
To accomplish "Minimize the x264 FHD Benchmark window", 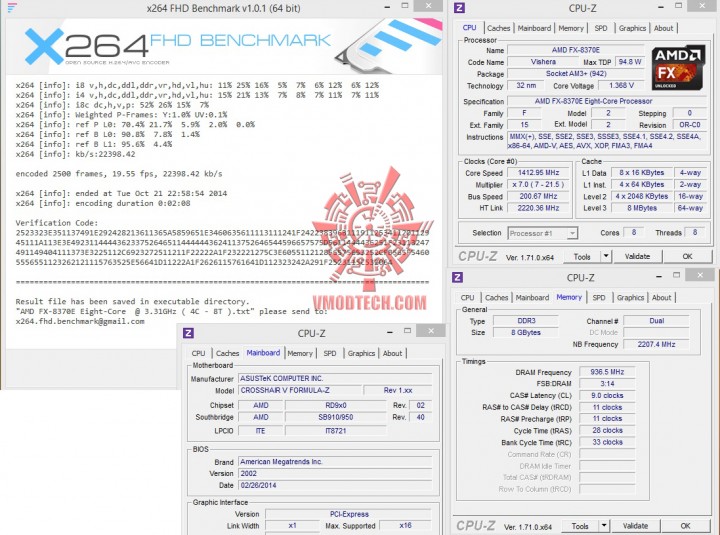I will pos(388,7).
